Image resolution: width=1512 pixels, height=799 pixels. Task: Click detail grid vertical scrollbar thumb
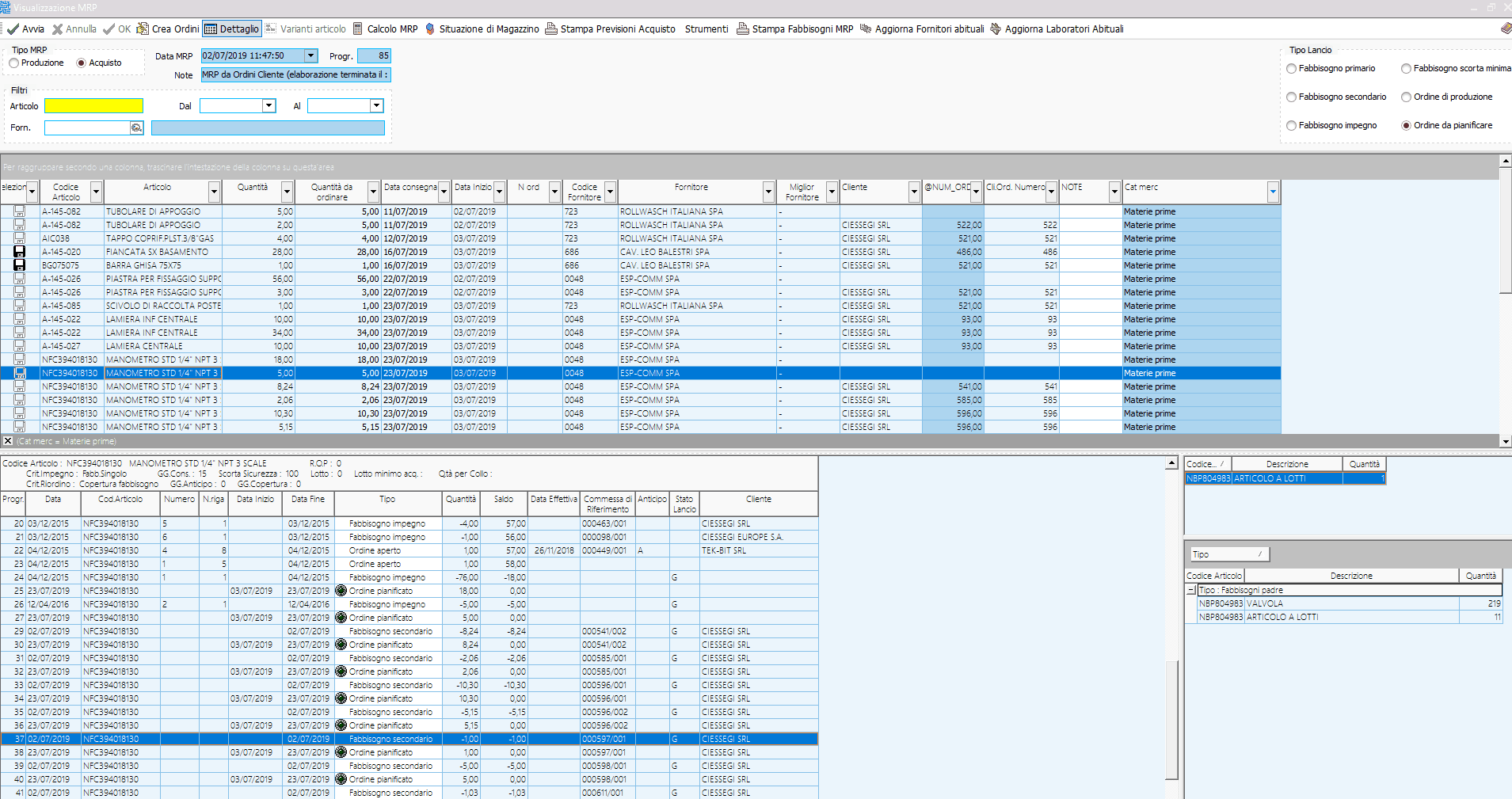tap(1171, 720)
